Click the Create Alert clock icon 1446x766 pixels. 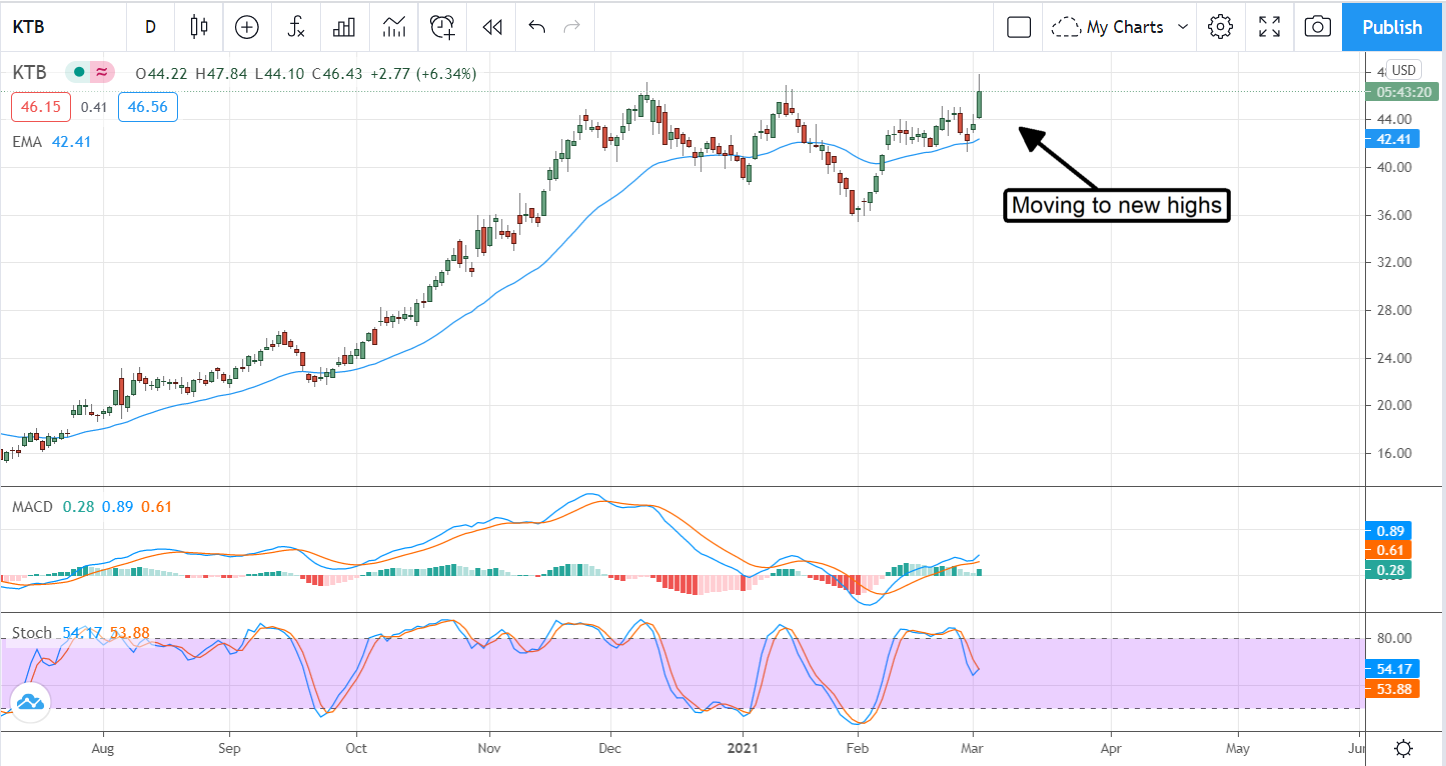coord(442,27)
